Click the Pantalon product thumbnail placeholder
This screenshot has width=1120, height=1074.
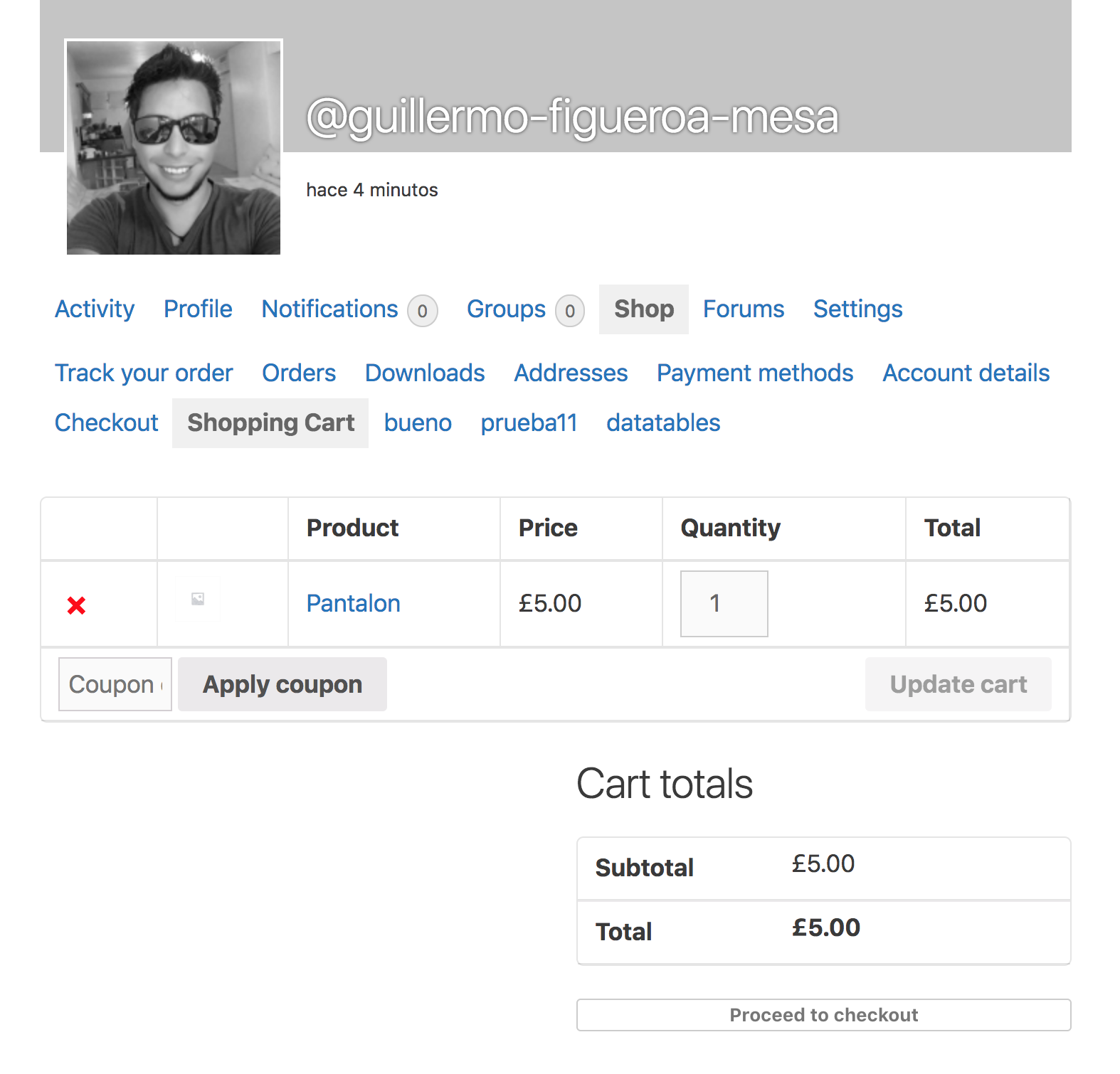198,600
